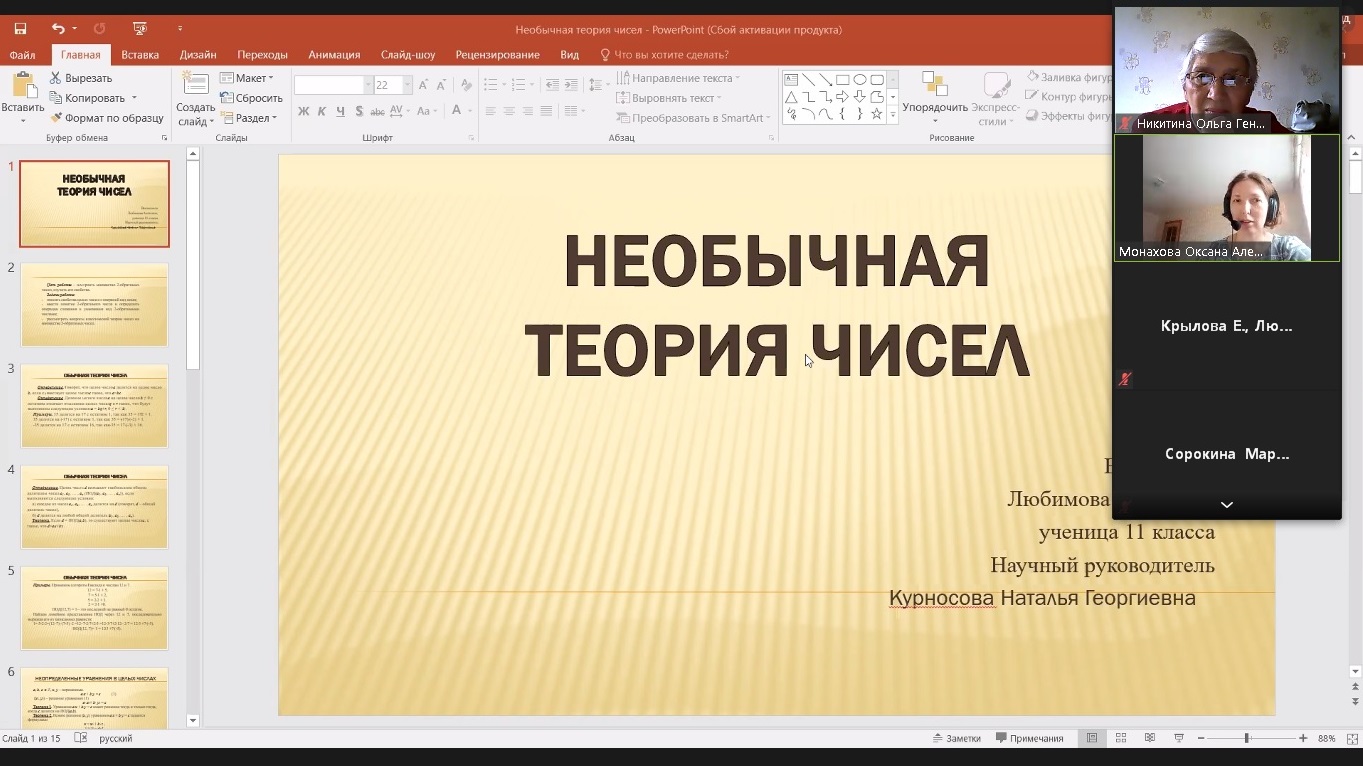Select the oval shape in shapes gallery
The width and height of the screenshot is (1363, 772).
click(859, 80)
